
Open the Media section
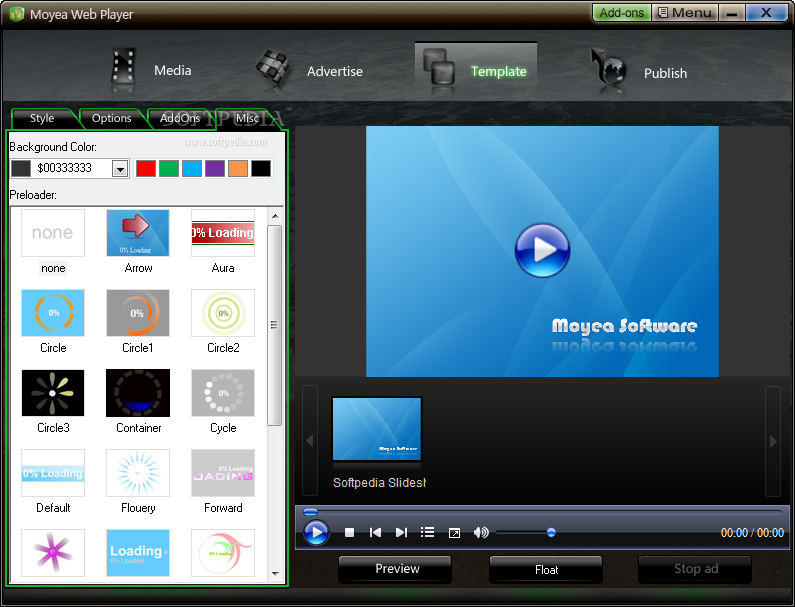pos(152,70)
